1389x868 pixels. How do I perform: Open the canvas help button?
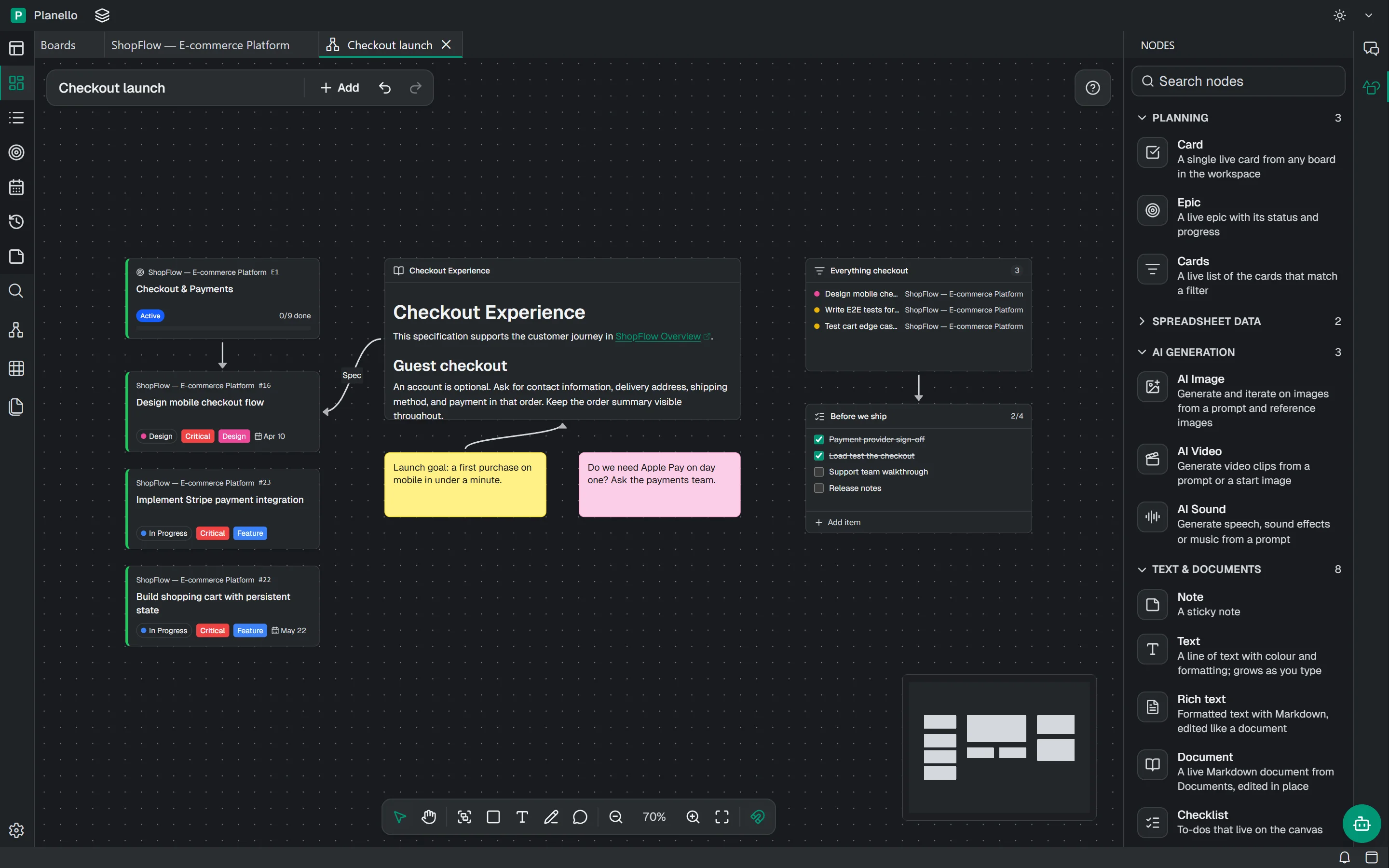[1093, 88]
